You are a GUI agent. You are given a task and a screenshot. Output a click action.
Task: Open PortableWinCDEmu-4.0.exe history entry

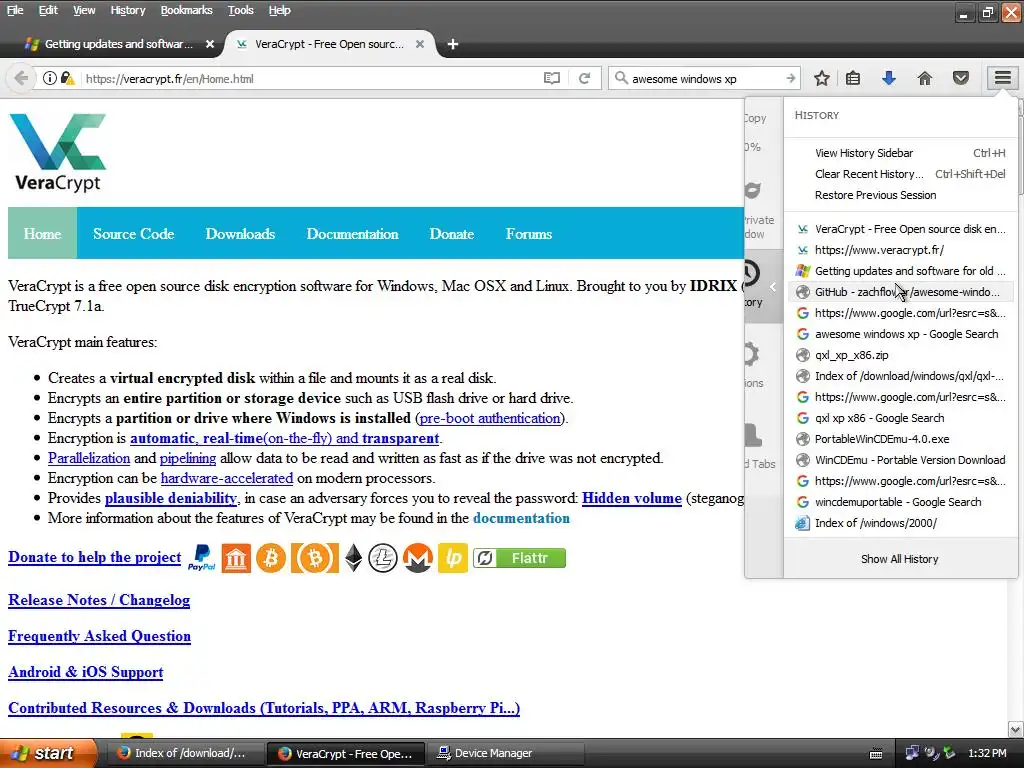(901, 439)
